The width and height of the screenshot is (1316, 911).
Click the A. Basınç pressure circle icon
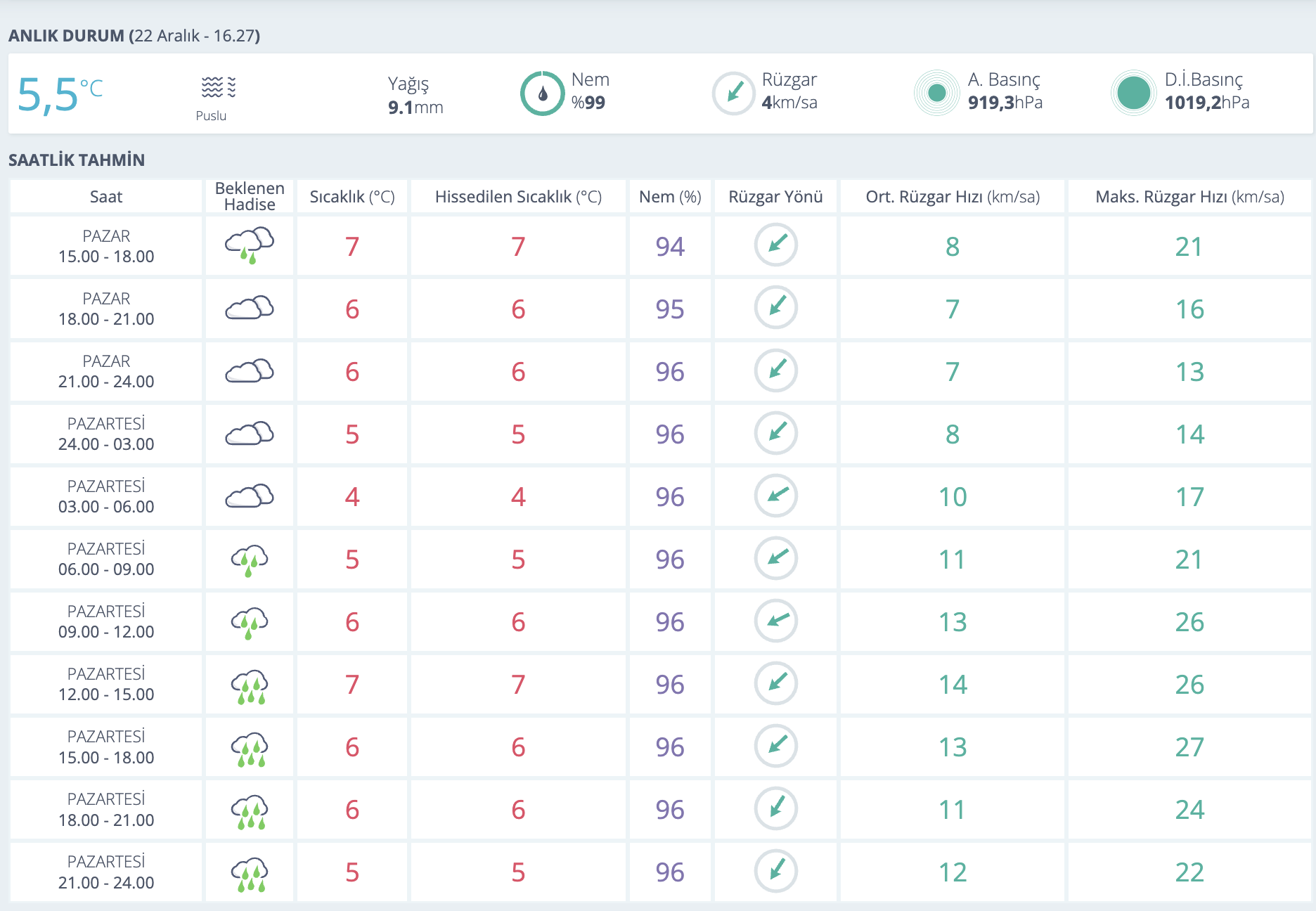pos(936,93)
